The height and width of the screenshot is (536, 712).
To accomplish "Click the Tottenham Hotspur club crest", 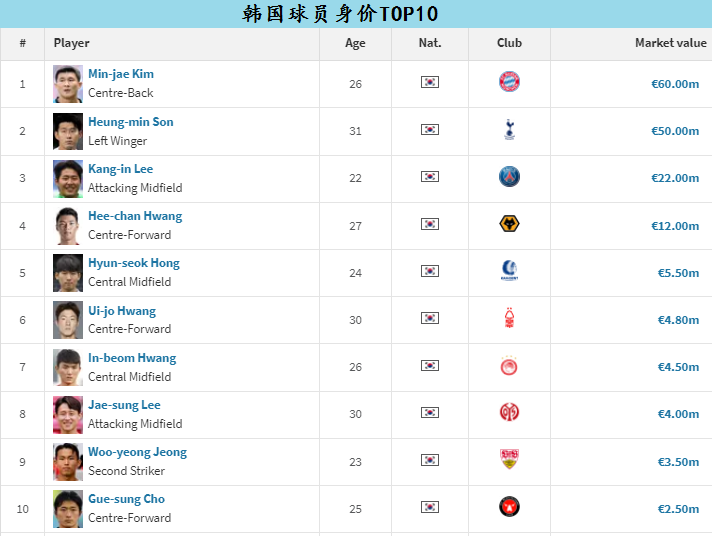I will click(x=509, y=130).
